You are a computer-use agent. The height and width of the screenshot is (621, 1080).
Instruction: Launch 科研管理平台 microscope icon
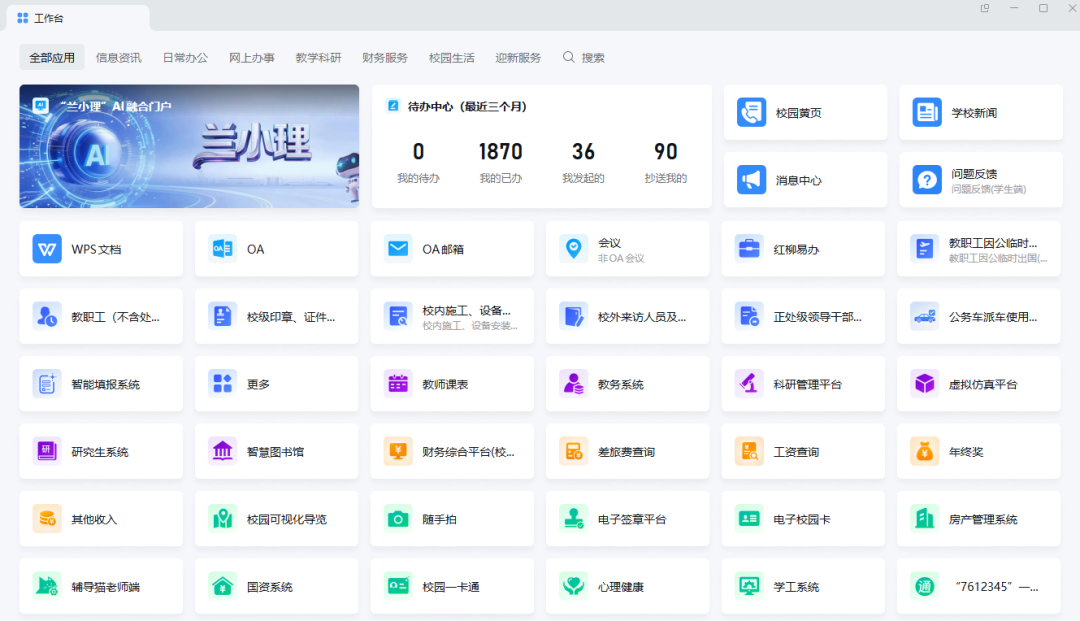(749, 383)
